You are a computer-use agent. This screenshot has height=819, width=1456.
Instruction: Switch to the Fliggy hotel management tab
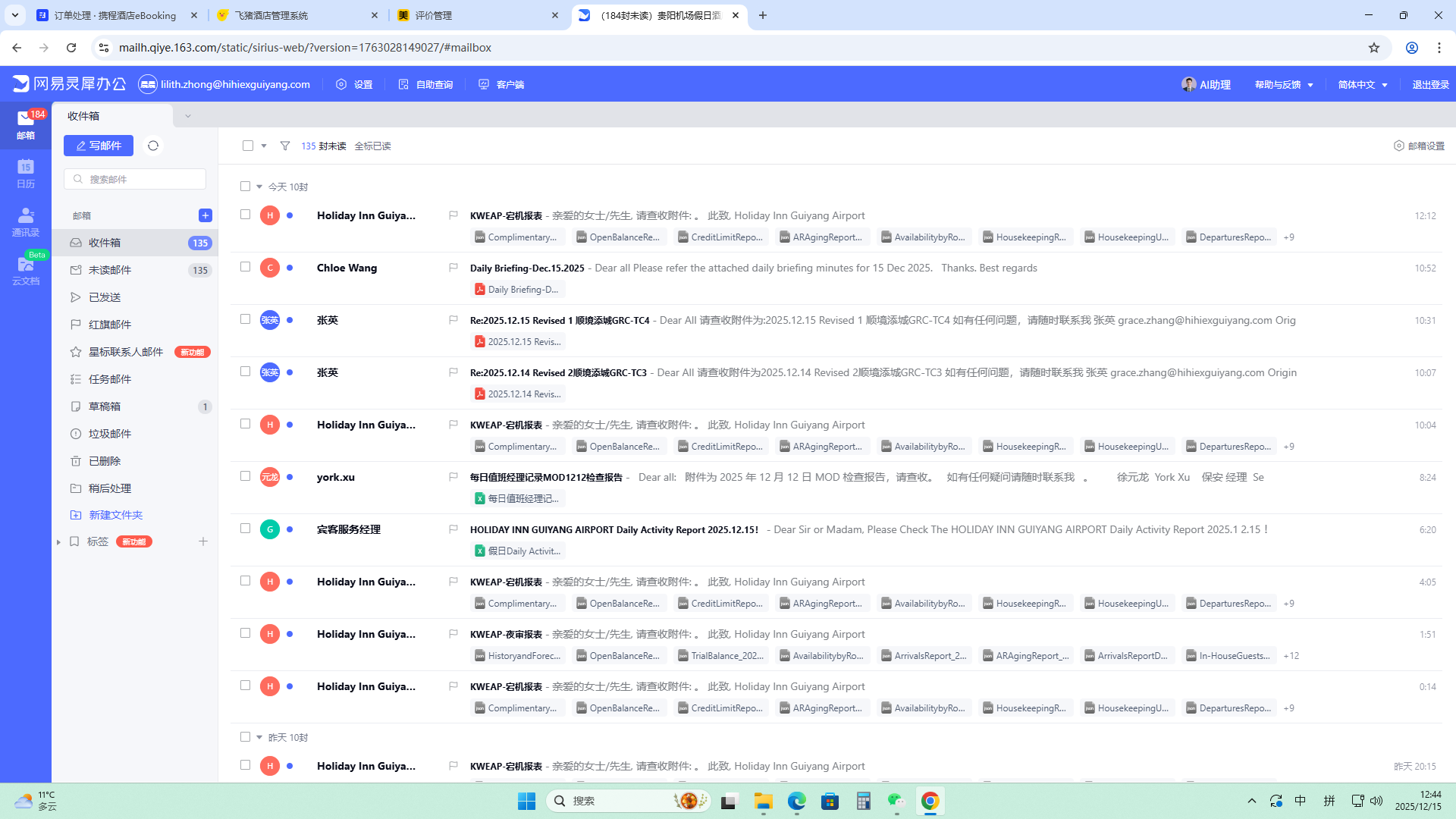tap(296, 15)
